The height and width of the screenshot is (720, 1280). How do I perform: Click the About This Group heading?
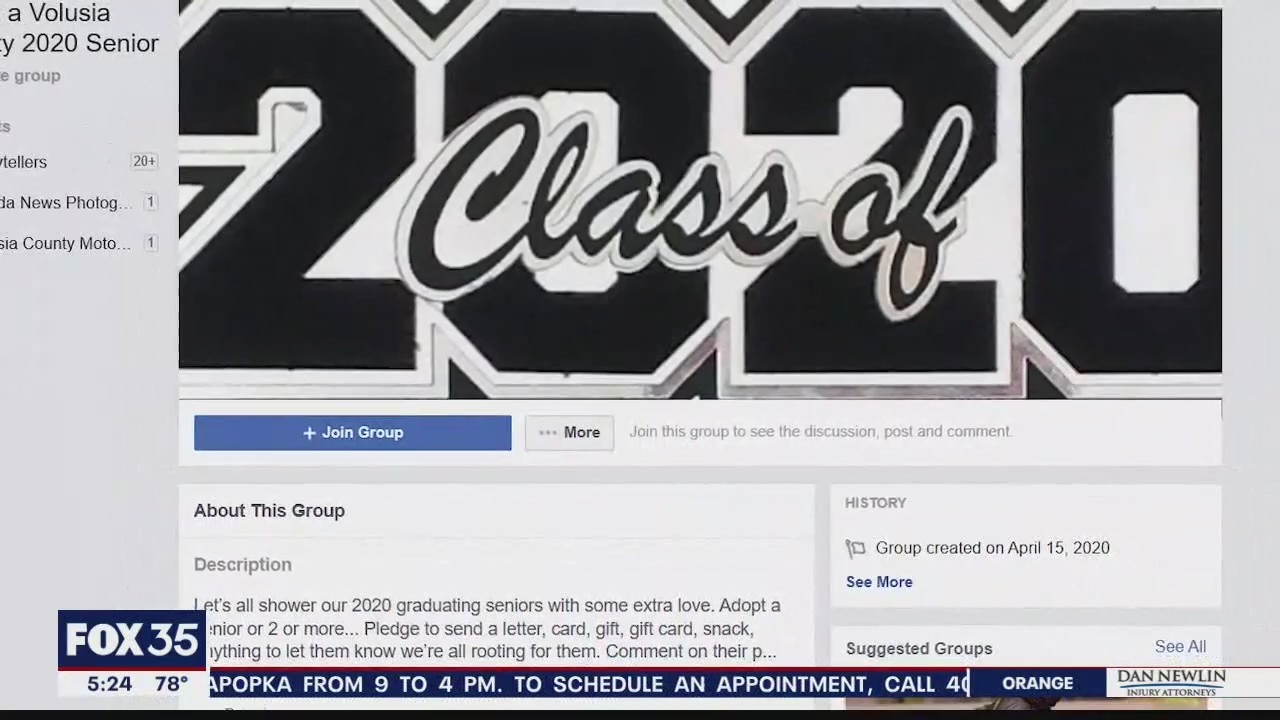pos(269,511)
